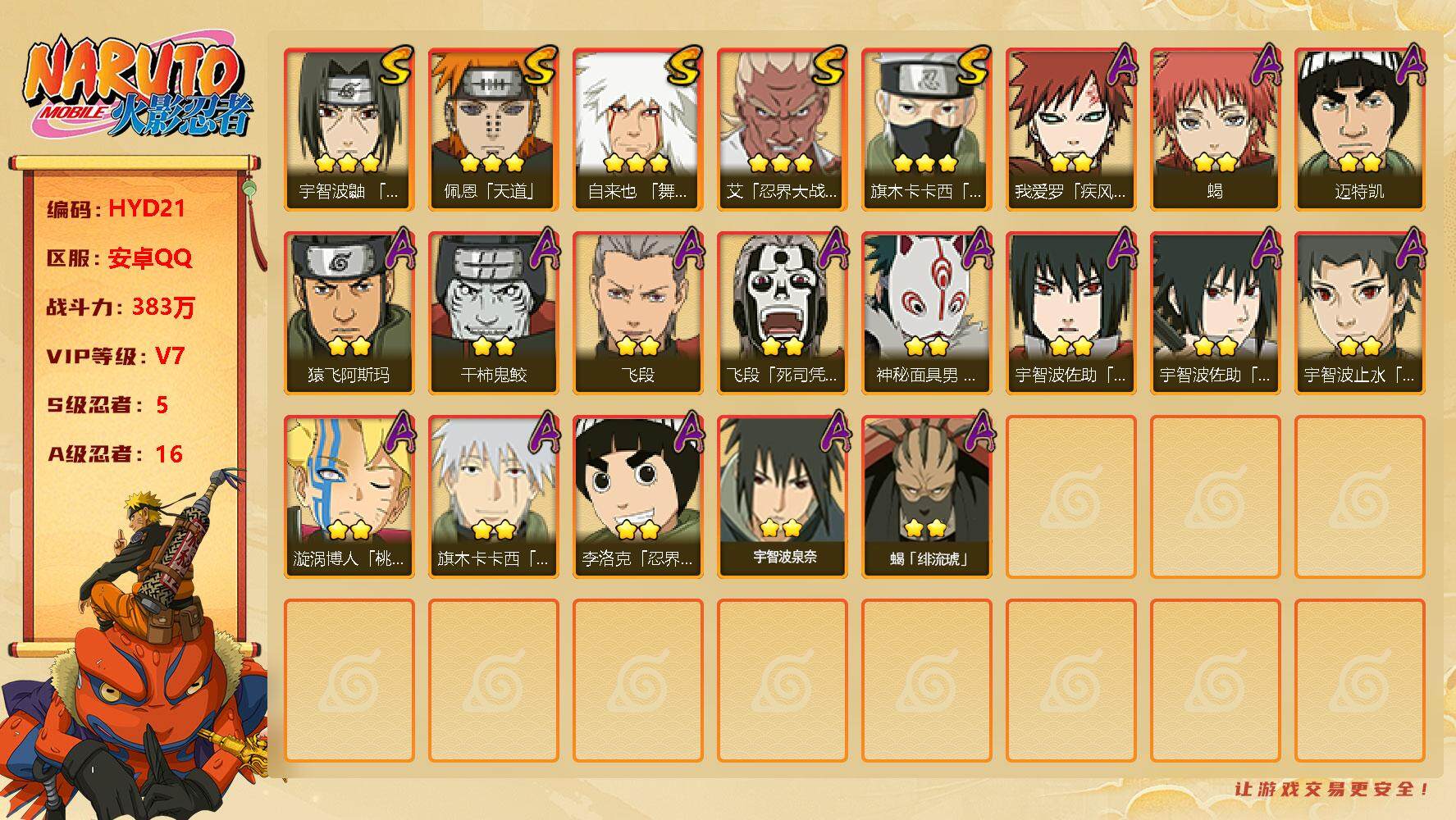
Task: Select the S-rank 旗木卡卡西 card
Action: click(x=927, y=130)
